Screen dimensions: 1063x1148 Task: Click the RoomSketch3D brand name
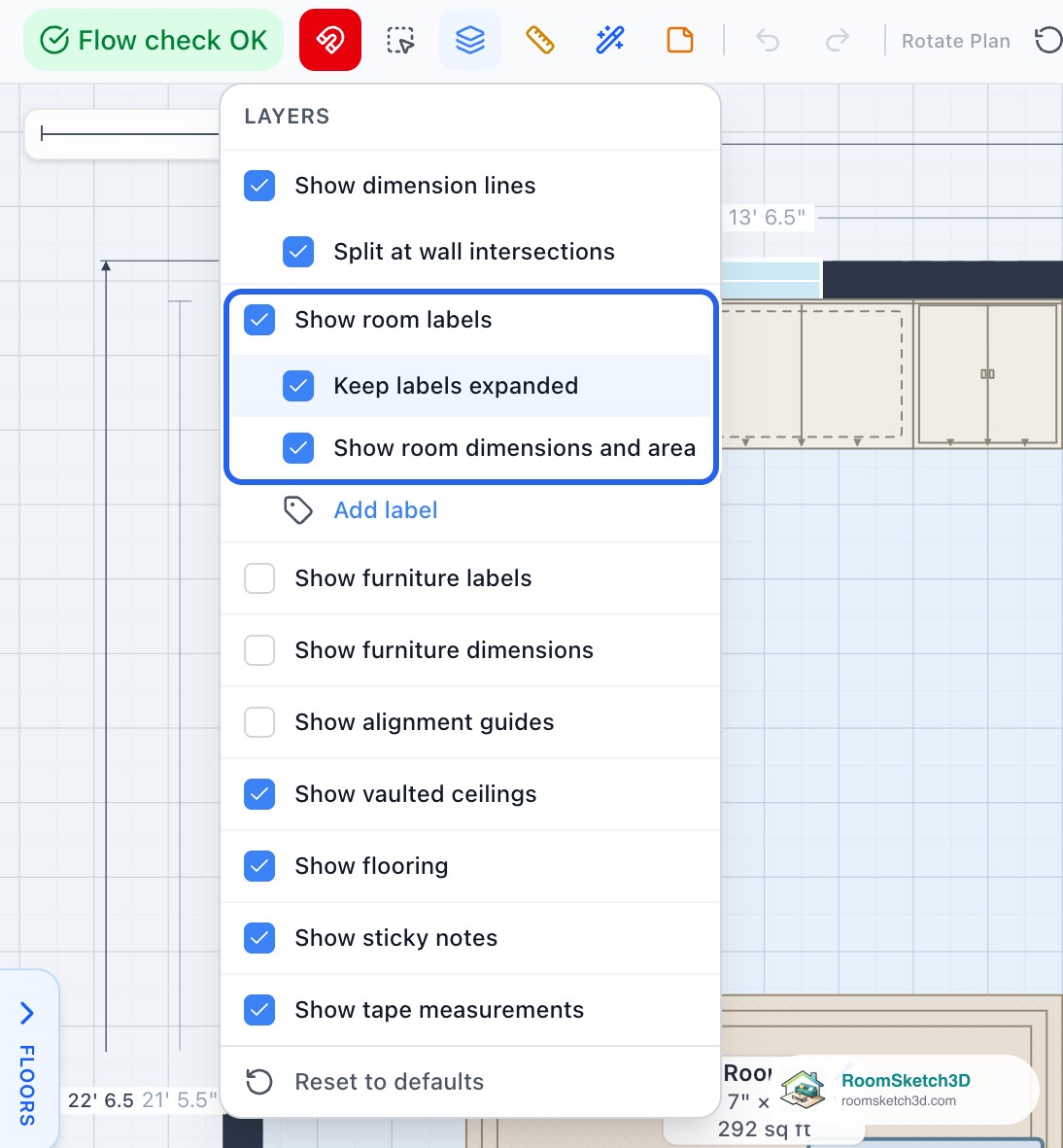point(906,1080)
